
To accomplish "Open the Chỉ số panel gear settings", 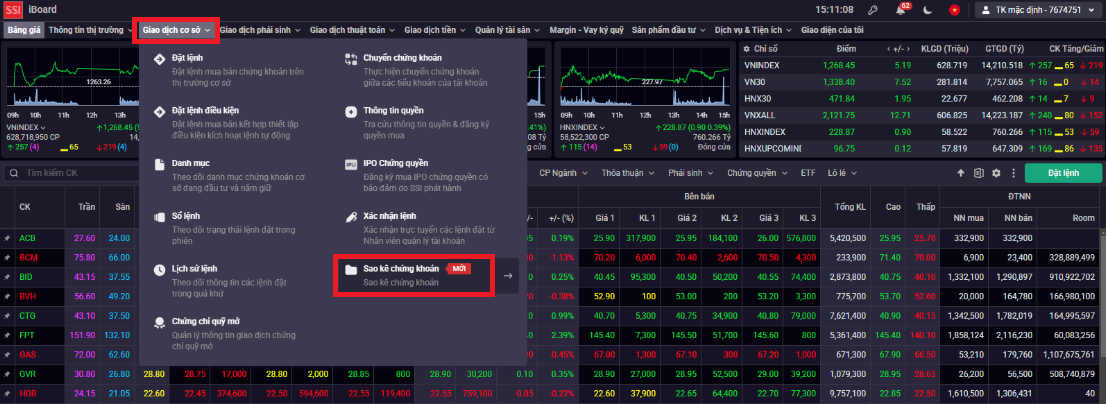I will point(747,49).
